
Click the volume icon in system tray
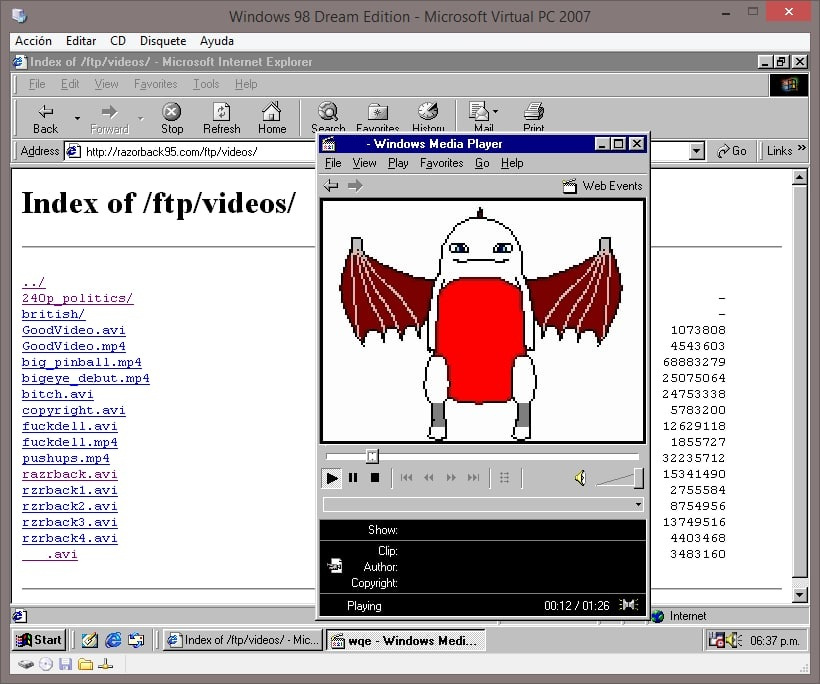tap(734, 640)
